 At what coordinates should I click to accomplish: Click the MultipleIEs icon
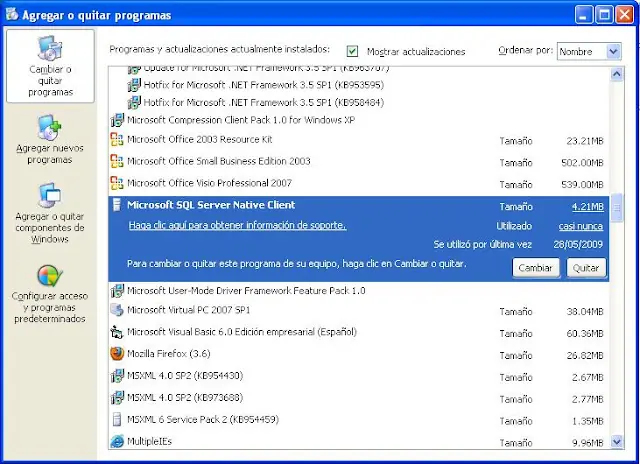coord(117,441)
